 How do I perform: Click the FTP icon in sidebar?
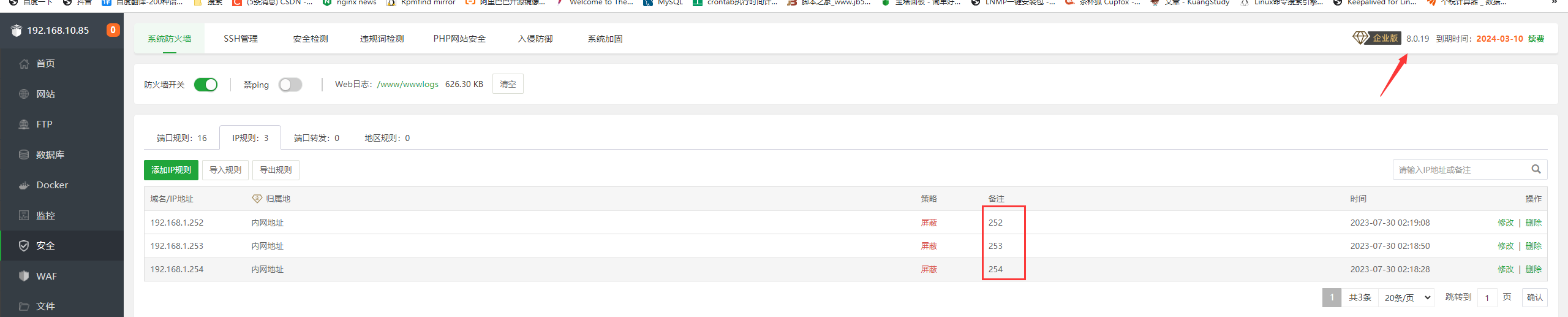click(24, 124)
